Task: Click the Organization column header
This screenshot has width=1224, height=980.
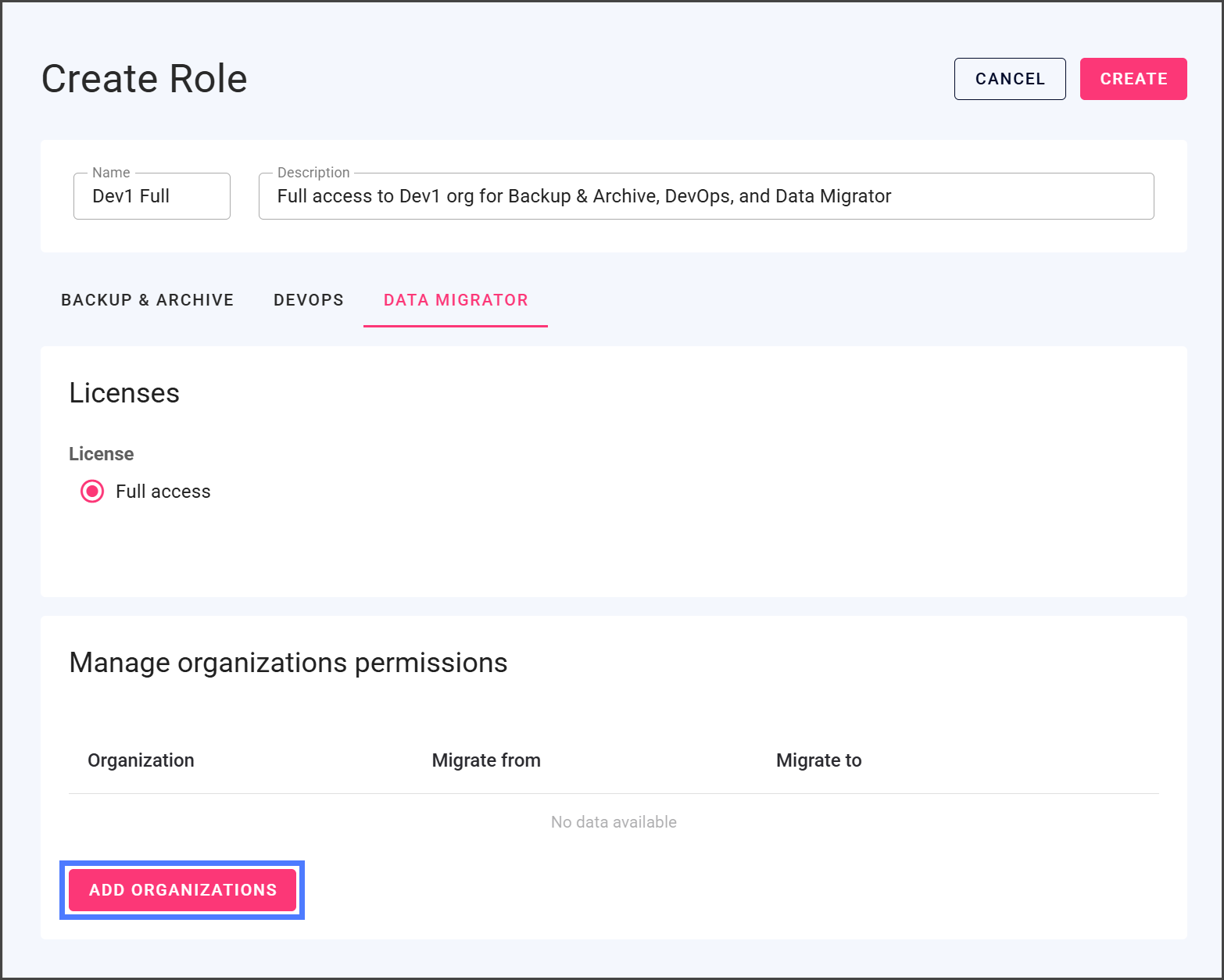Action: coord(141,760)
